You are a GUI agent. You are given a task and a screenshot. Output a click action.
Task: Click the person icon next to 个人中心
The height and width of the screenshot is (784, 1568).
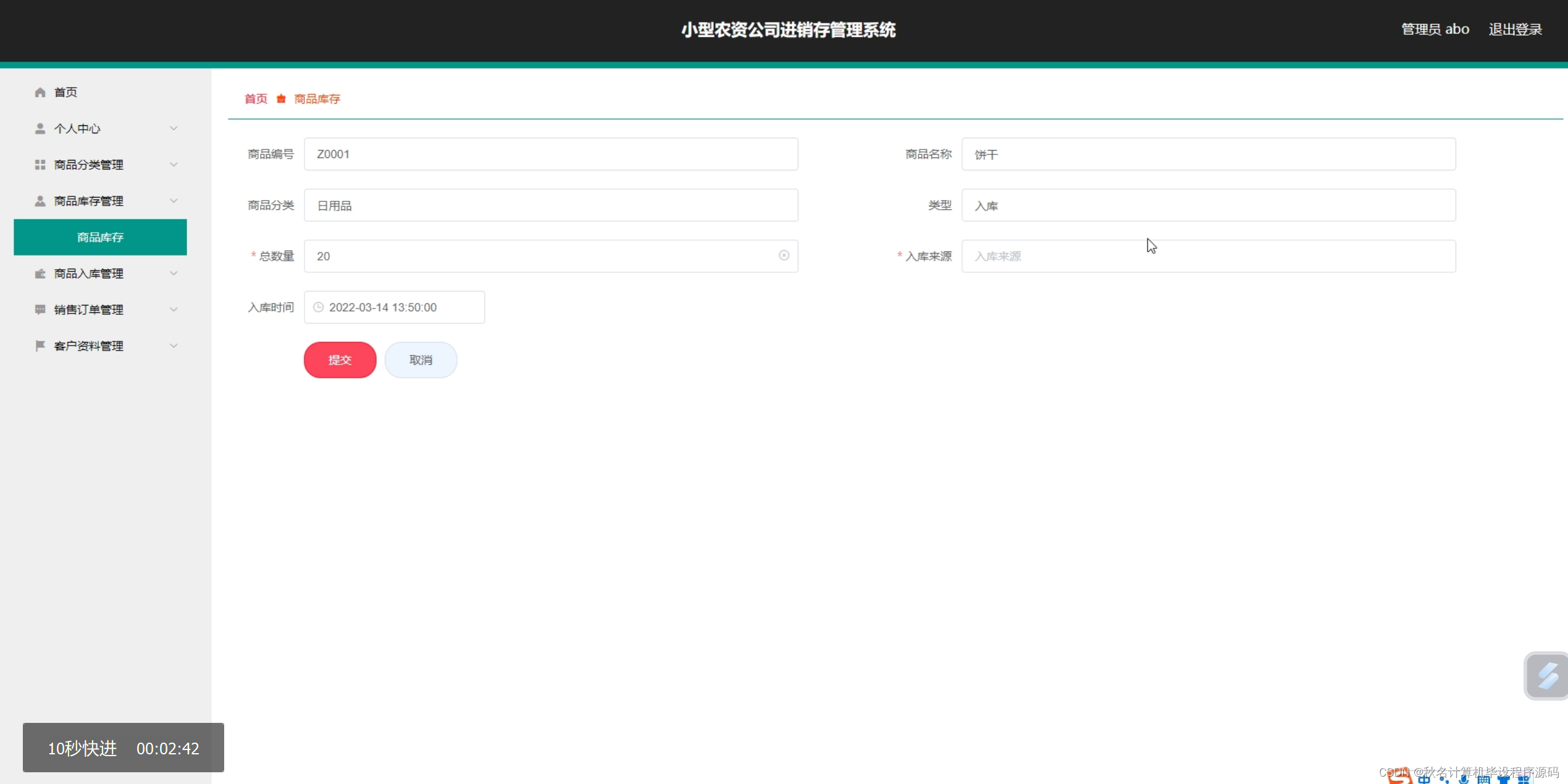[x=40, y=128]
